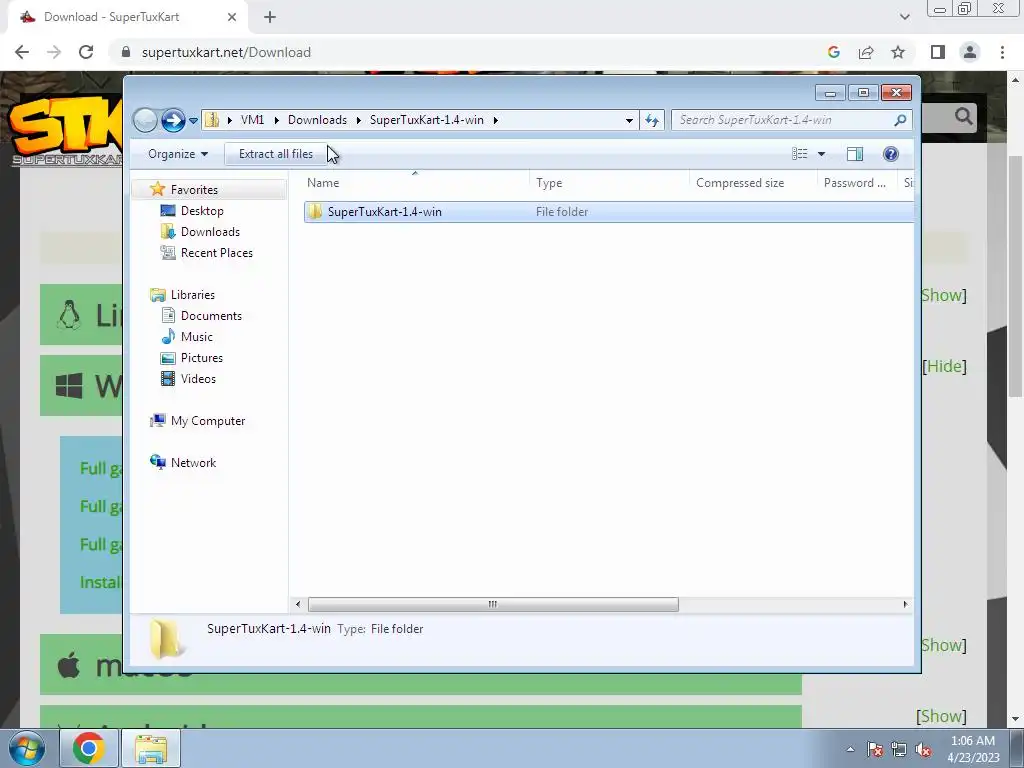Image resolution: width=1024 pixels, height=768 pixels.
Task: Expand arrow after VM1 breadcrumb
Action: tap(276, 120)
